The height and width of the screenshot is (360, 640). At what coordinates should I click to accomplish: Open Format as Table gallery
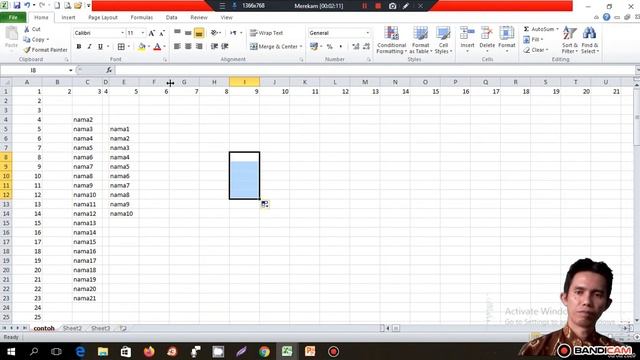420,40
